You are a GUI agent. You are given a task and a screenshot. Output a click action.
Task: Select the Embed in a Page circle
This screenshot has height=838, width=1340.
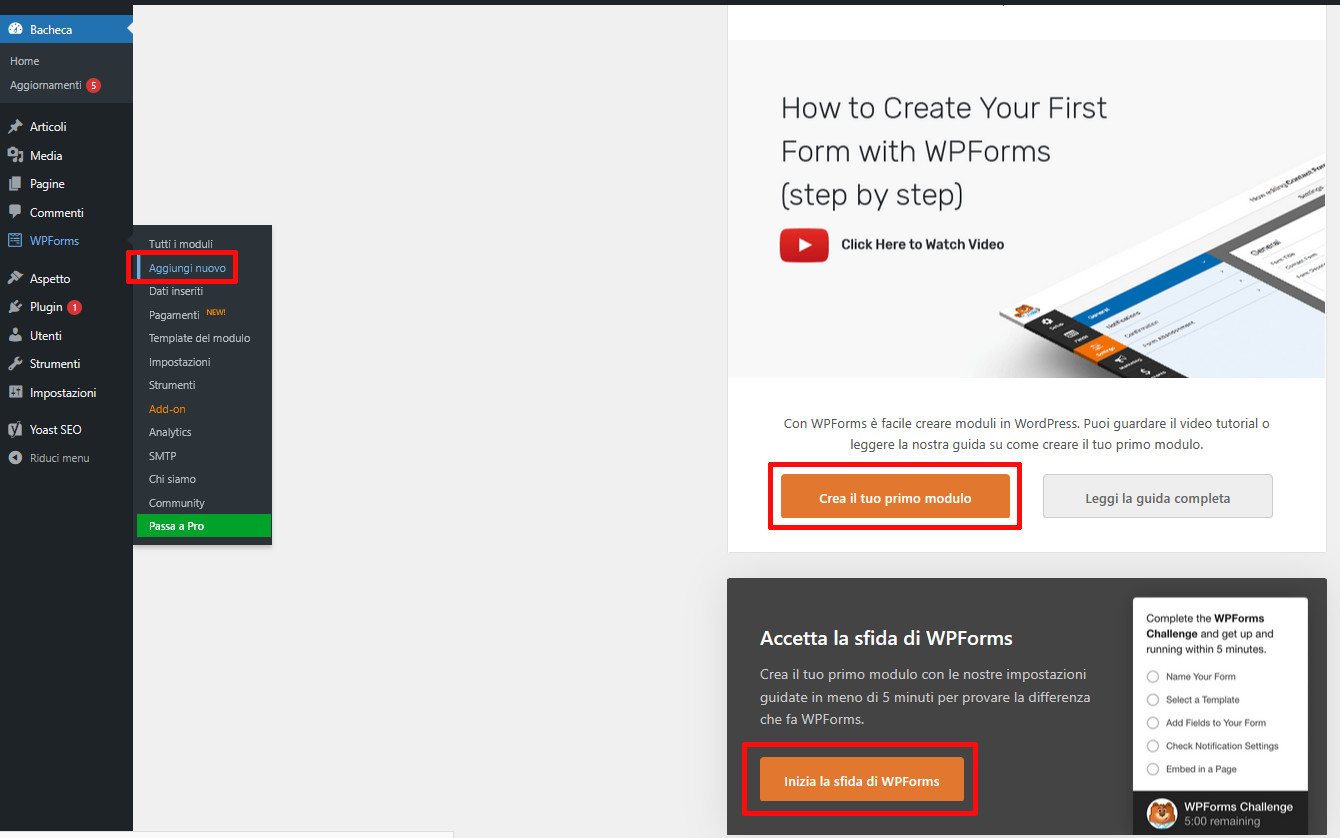(x=1153, y=769)
